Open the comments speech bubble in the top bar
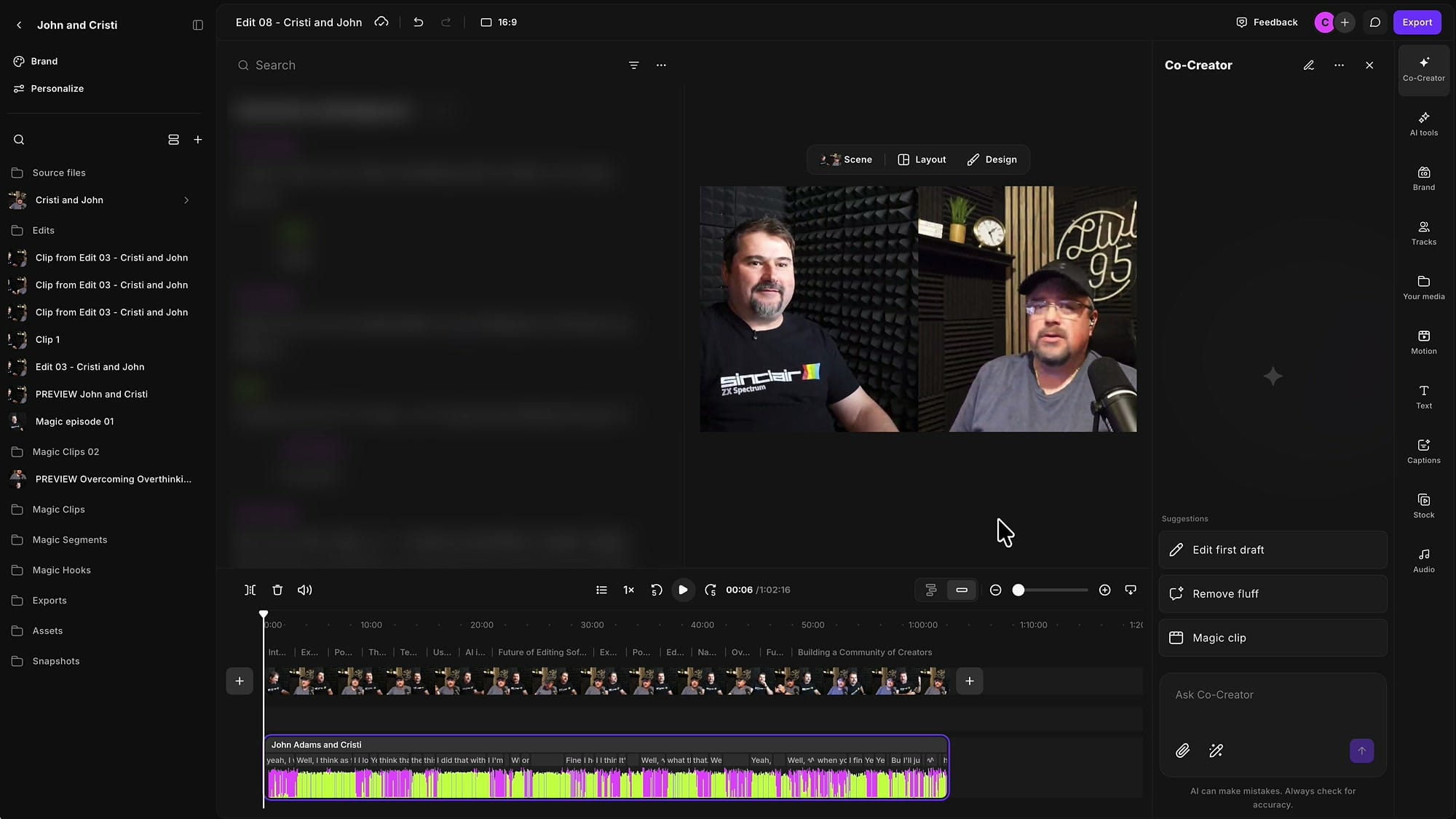Image resolution: width=1456 pixels, height=819 pixels. (x=1374, y=23)
